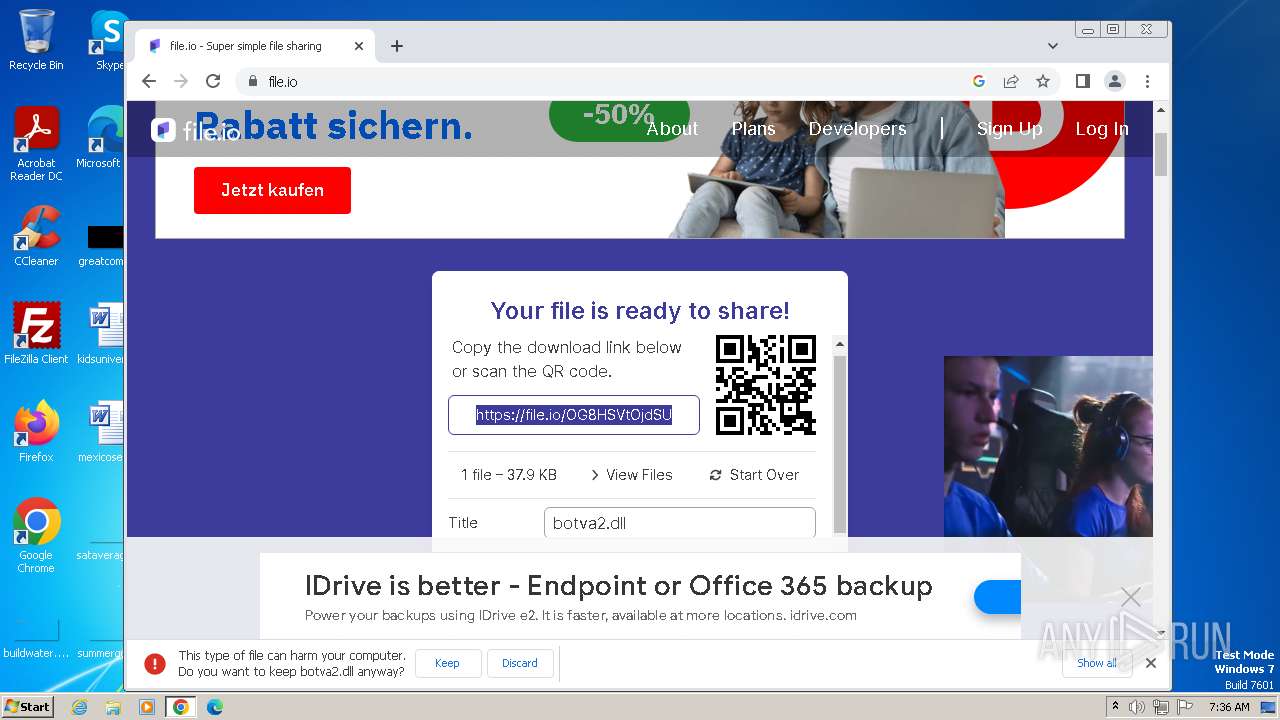Show hidden tray icons
The height and width of the screenshot is (720, 1280).
click(x=1116, y=707)
